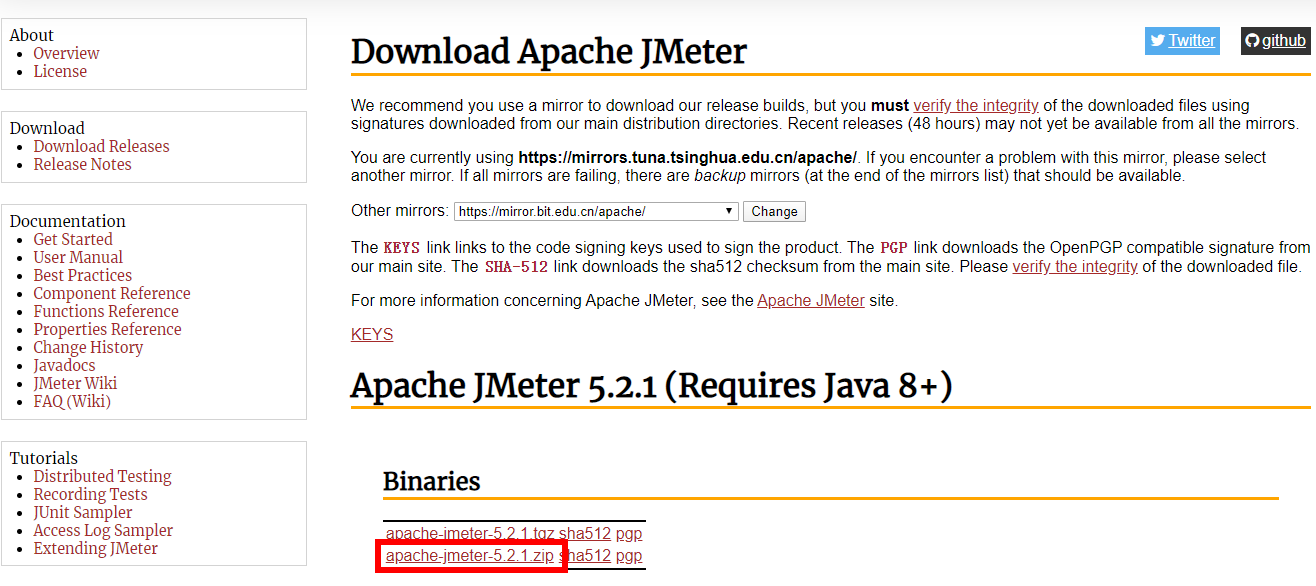Follow first 'verify the integrity' link after 'must'

tap(976, 105)
